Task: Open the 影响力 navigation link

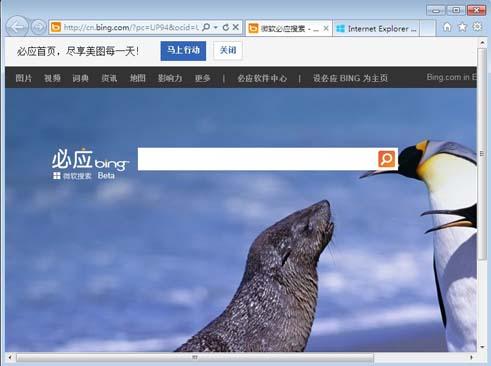Action: [x=170, y=78]
